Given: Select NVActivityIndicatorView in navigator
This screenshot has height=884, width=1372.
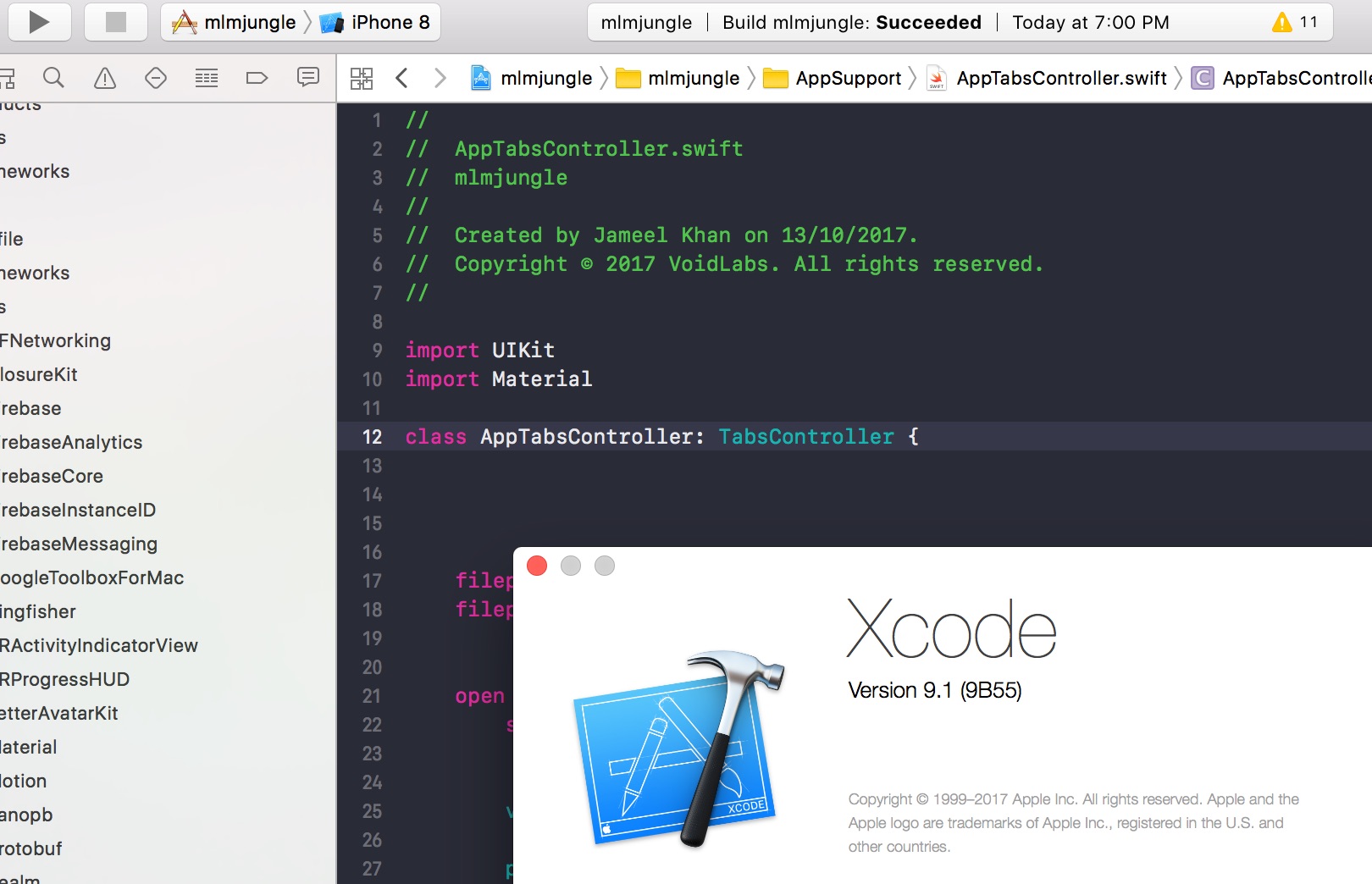Looking at the screenshot, I should click(99, 645).
